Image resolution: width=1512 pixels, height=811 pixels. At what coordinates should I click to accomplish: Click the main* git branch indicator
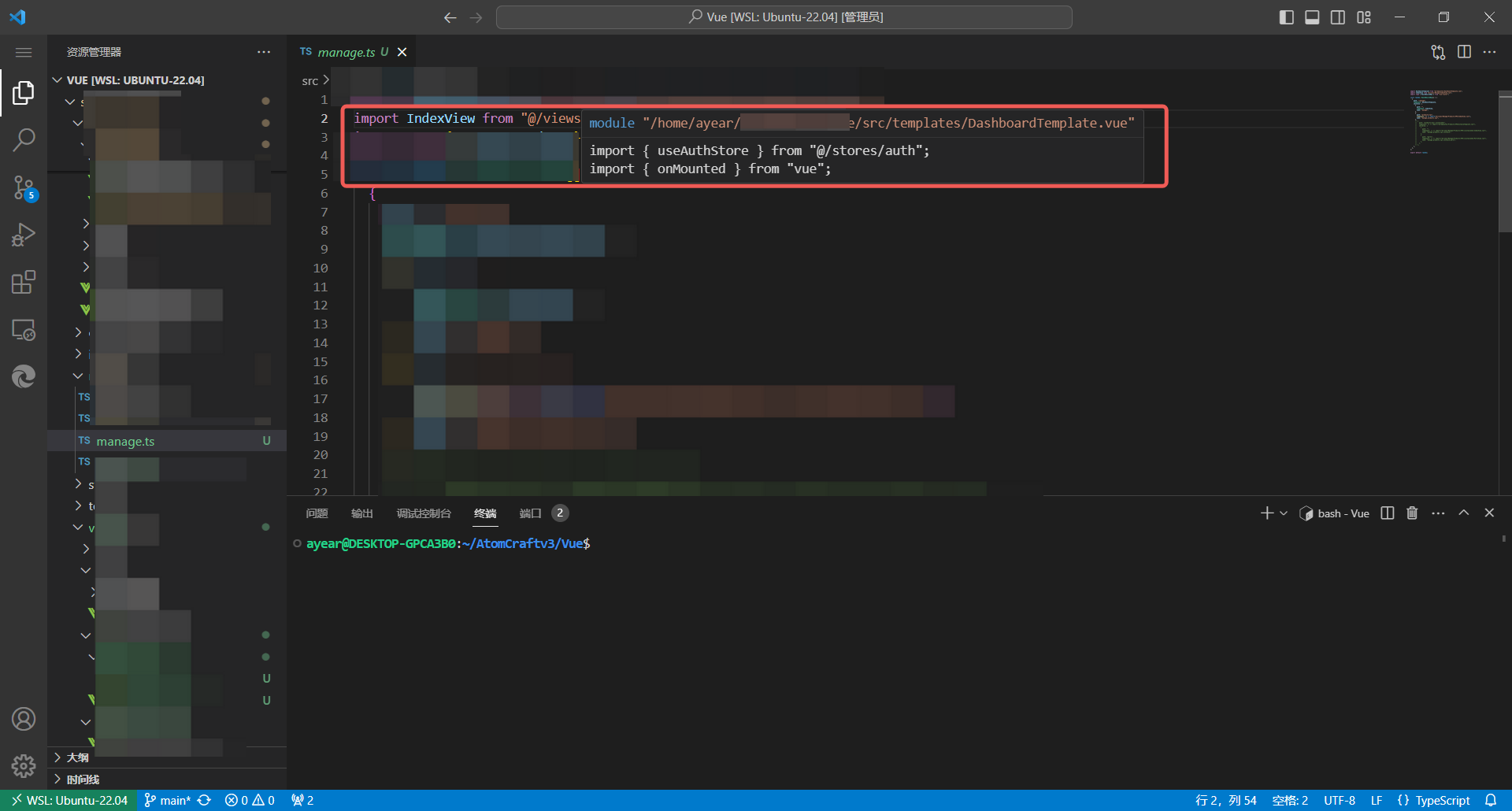click(x=168, y=800)
